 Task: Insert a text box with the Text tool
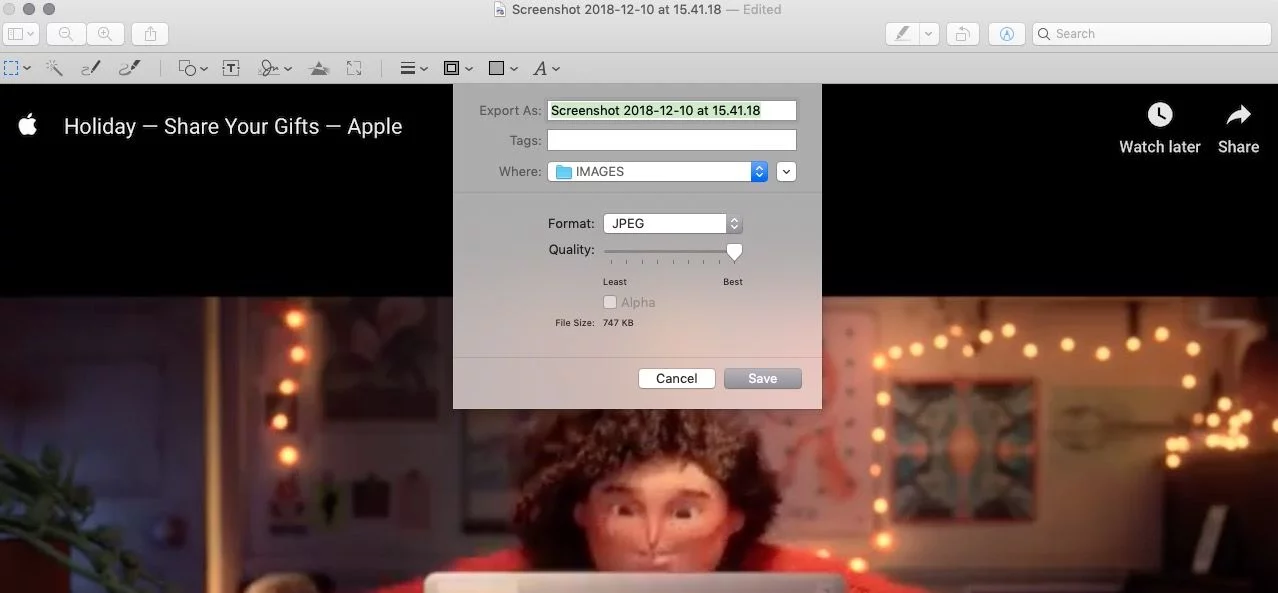(230, 68)
